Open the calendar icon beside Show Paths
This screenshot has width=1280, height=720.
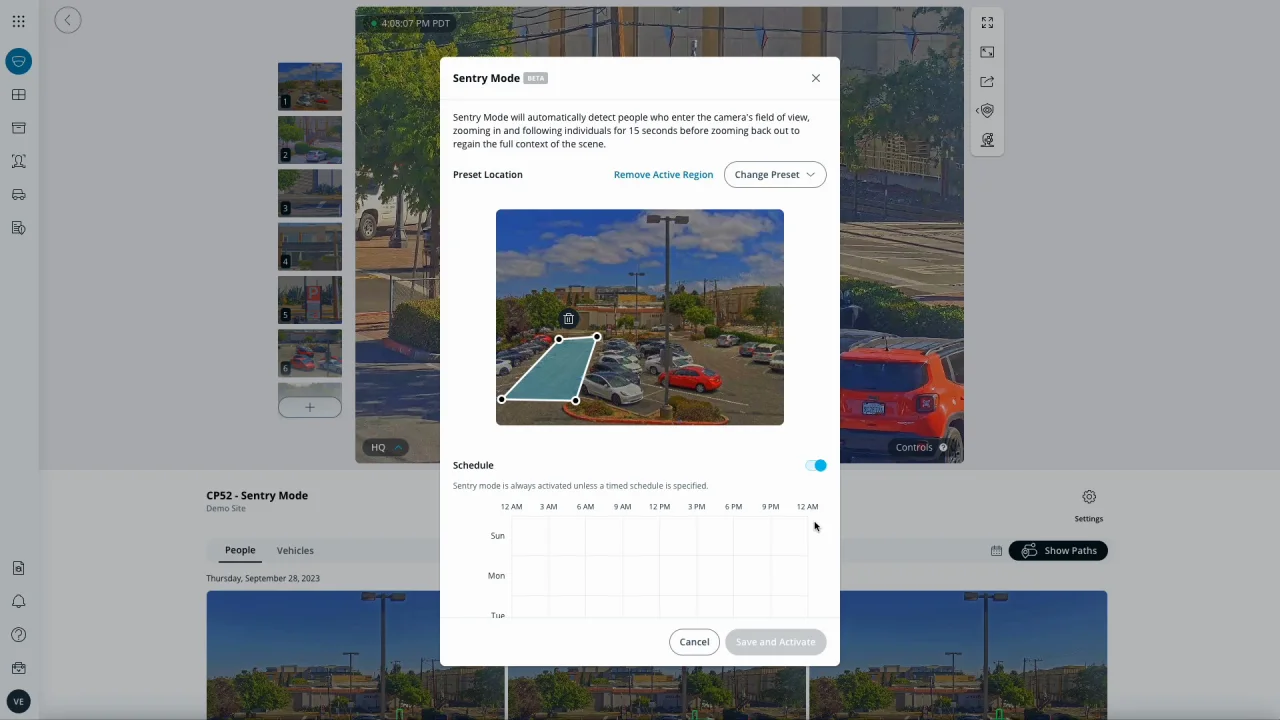(996, 551)
